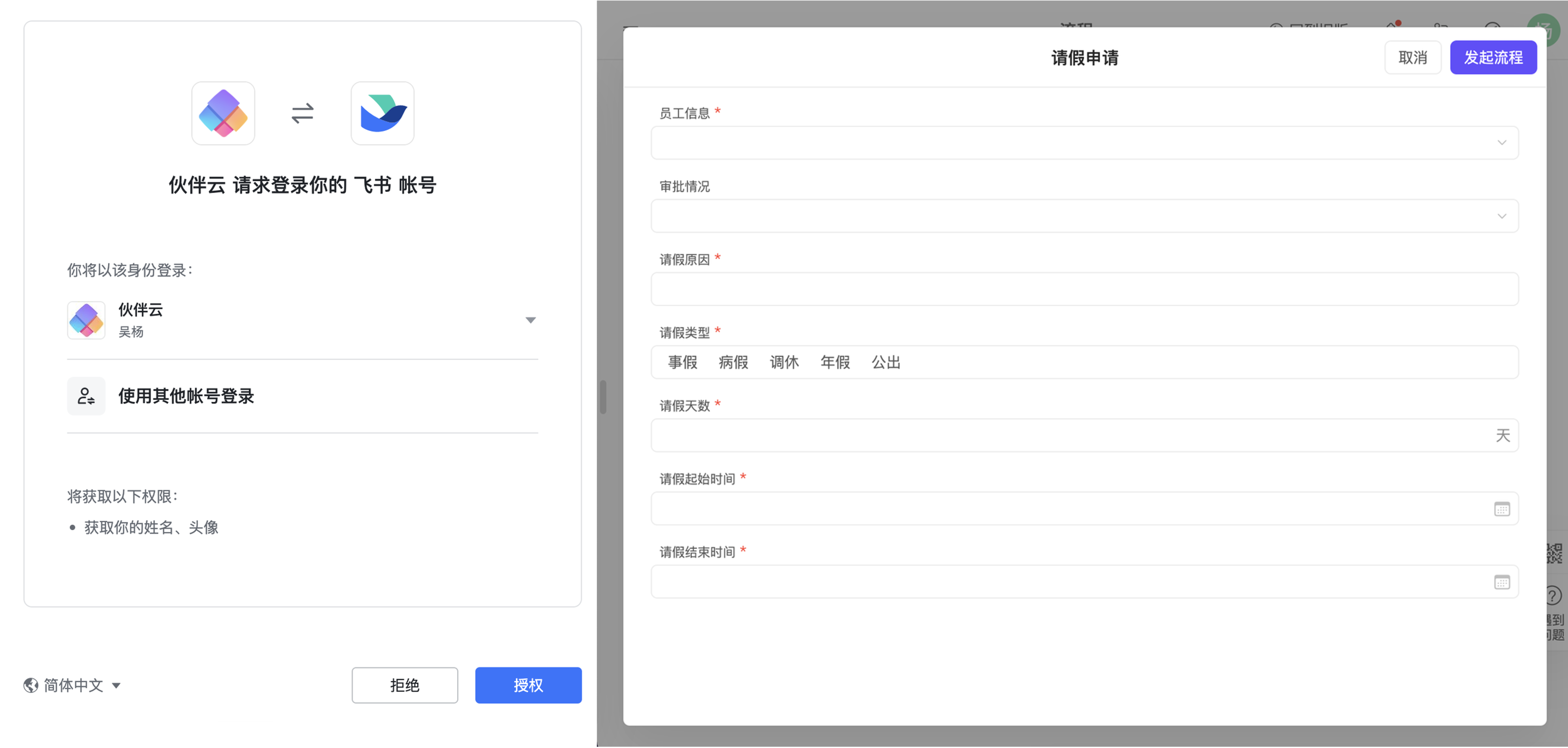The height and width of the screenshot is (748, 1568).
Task: Expand the 审批情况 dropdown
Action: pyautogui.click(x=1501, y=216)
